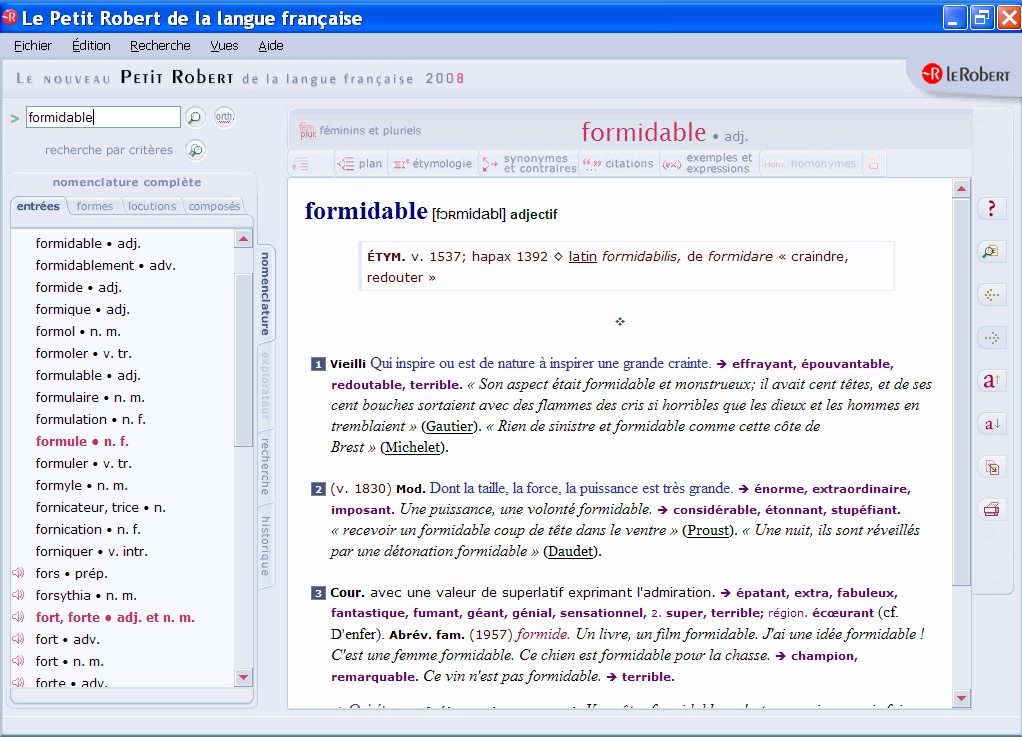The width and height of the screenshot is (1022, 737).
Task: Play pronunciation speaker icon beside fors
Action: point(18,573)
